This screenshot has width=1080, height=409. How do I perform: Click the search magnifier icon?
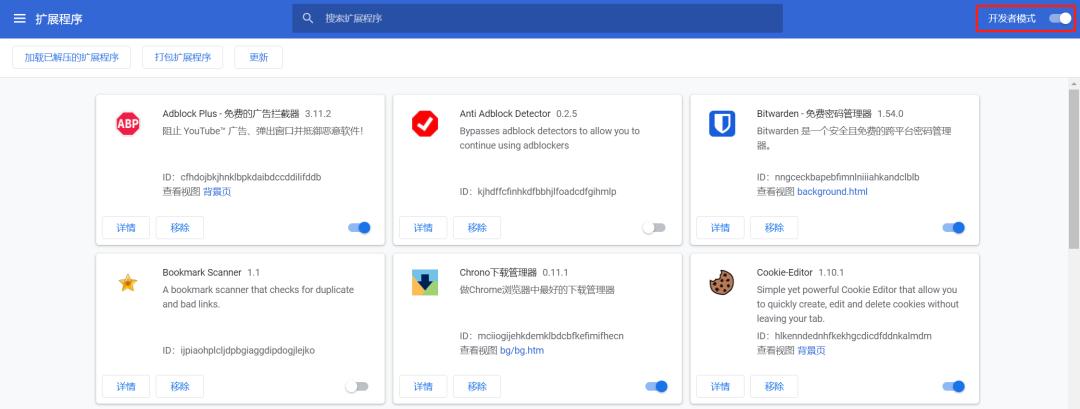308,18
